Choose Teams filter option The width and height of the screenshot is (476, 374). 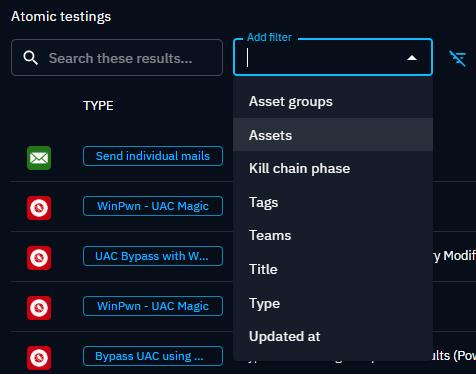tap(333, 235)
